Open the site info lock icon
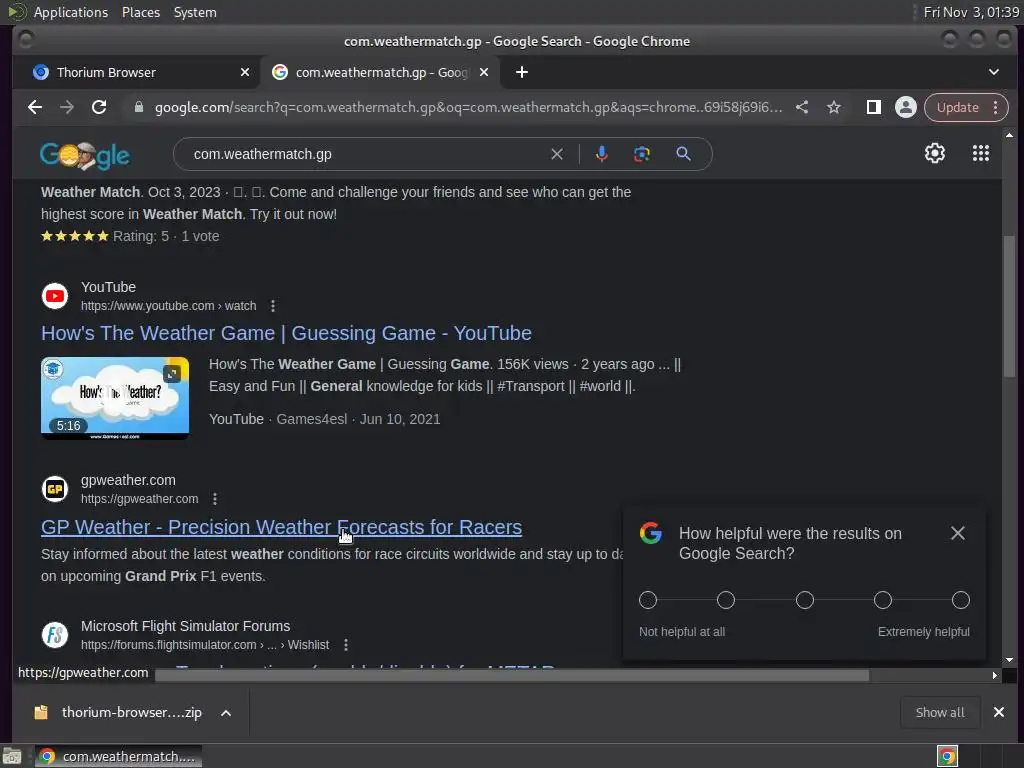Screen dimensions: 1024x768 [x=138, y=107]
